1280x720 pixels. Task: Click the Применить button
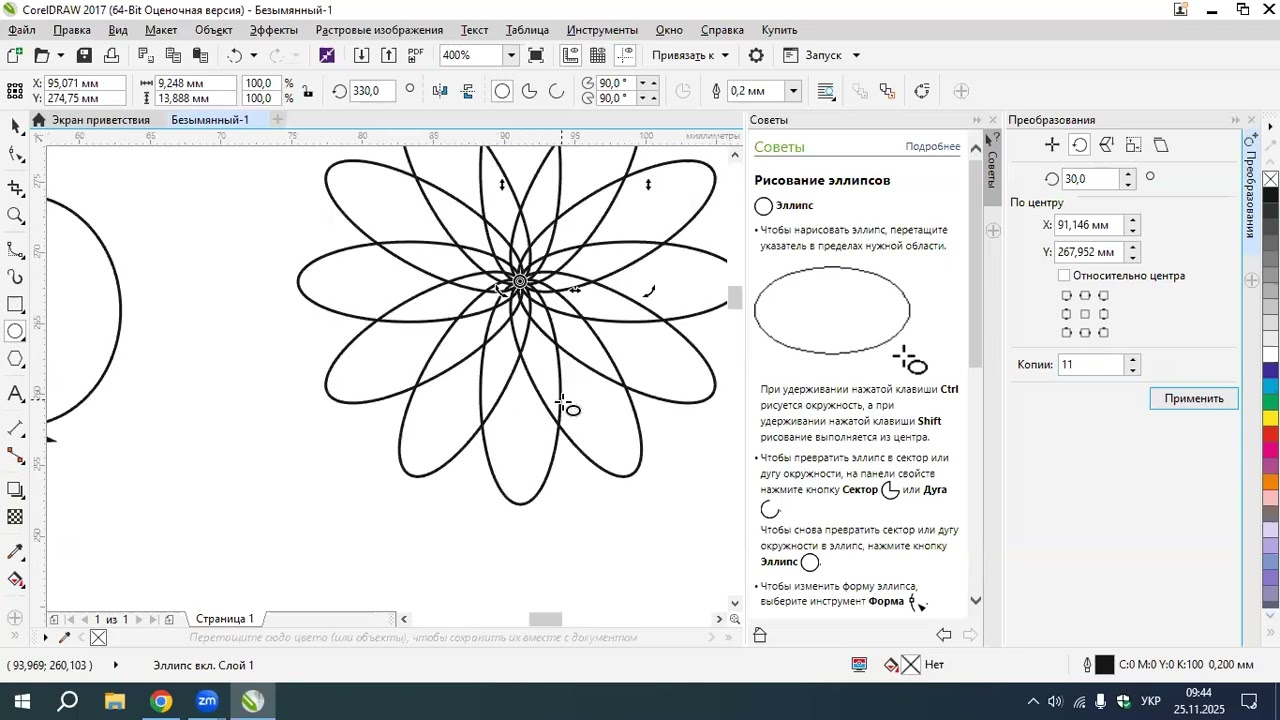coord(1193,398)
